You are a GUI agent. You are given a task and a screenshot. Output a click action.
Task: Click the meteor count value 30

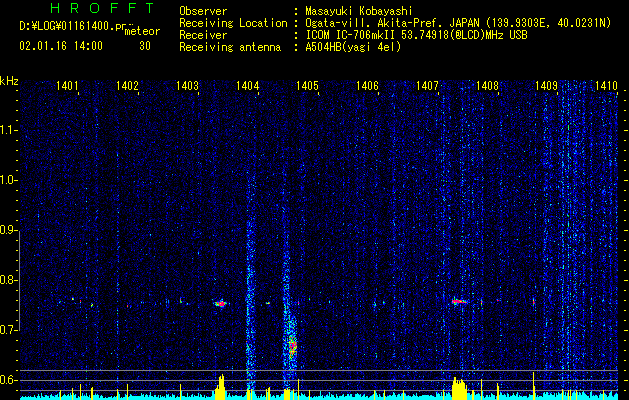click(x=145, y=46)
